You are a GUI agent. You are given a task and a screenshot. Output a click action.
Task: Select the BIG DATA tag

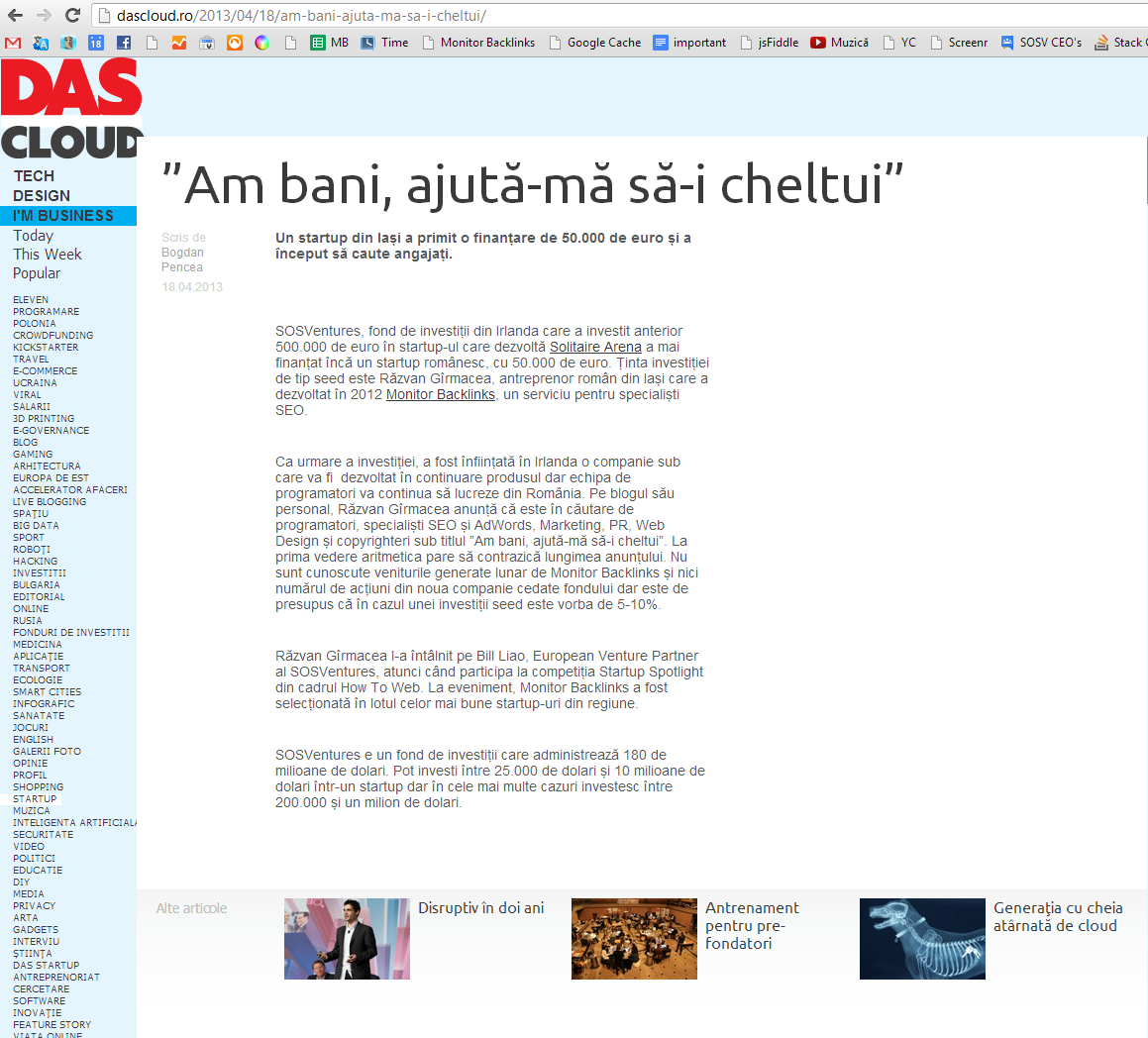(x=36, y=526)
